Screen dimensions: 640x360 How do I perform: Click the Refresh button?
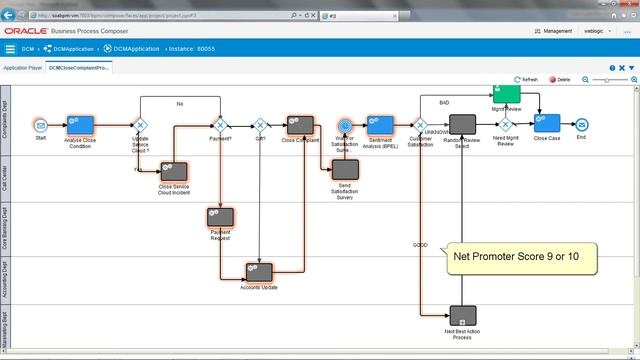526,80
